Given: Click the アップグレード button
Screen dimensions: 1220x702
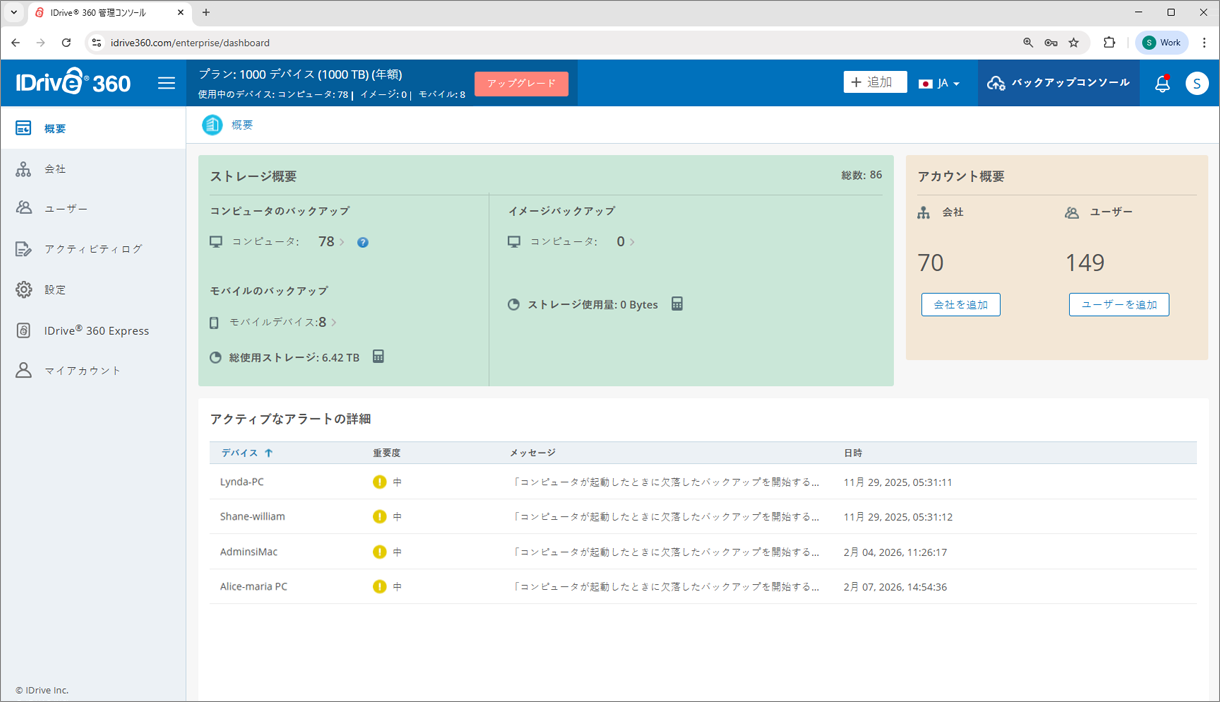Looking at the screenshot, I should tap(521, 84).
